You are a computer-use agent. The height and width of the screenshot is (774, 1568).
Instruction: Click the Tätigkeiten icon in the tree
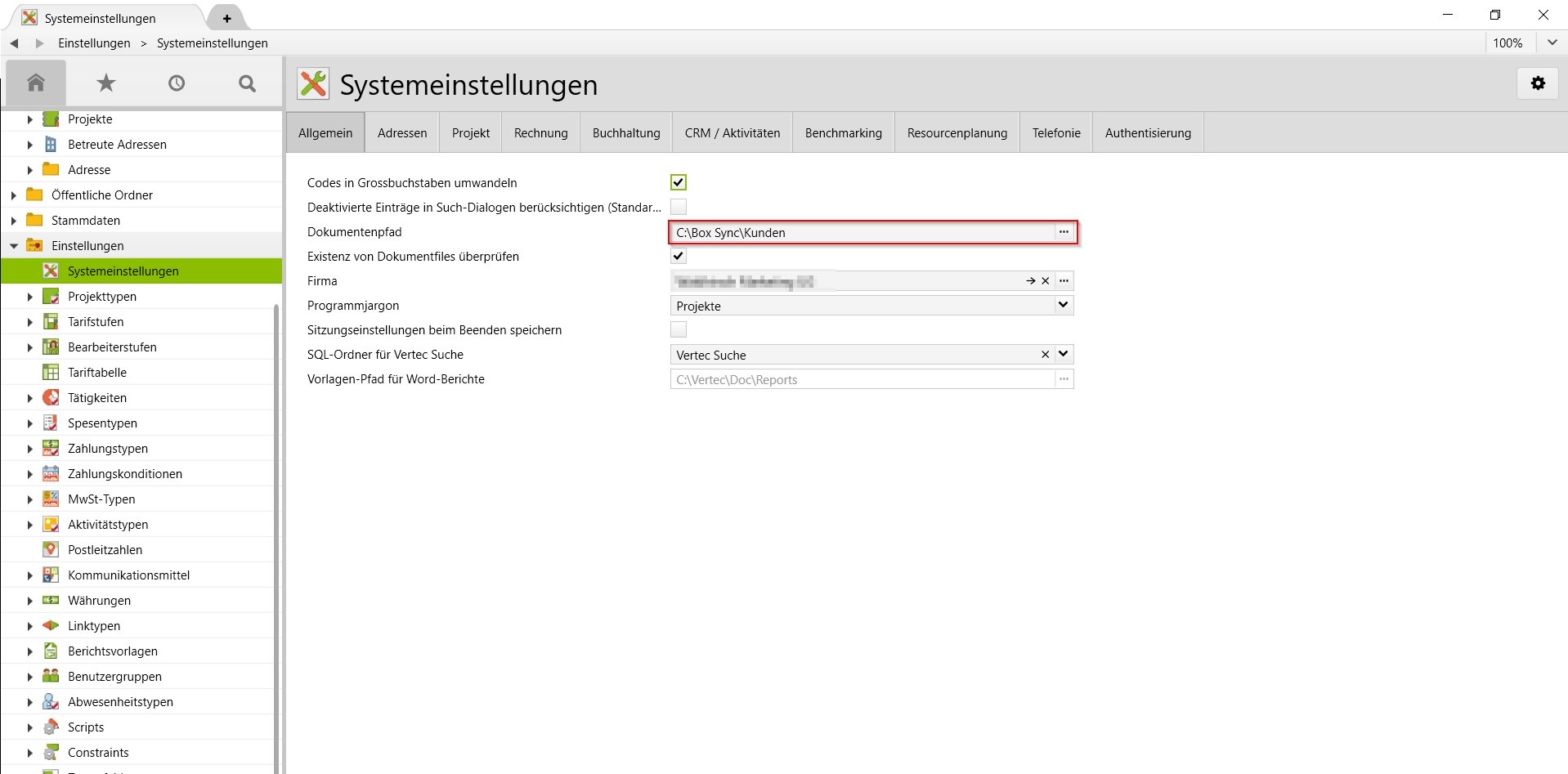coord(51,397)
